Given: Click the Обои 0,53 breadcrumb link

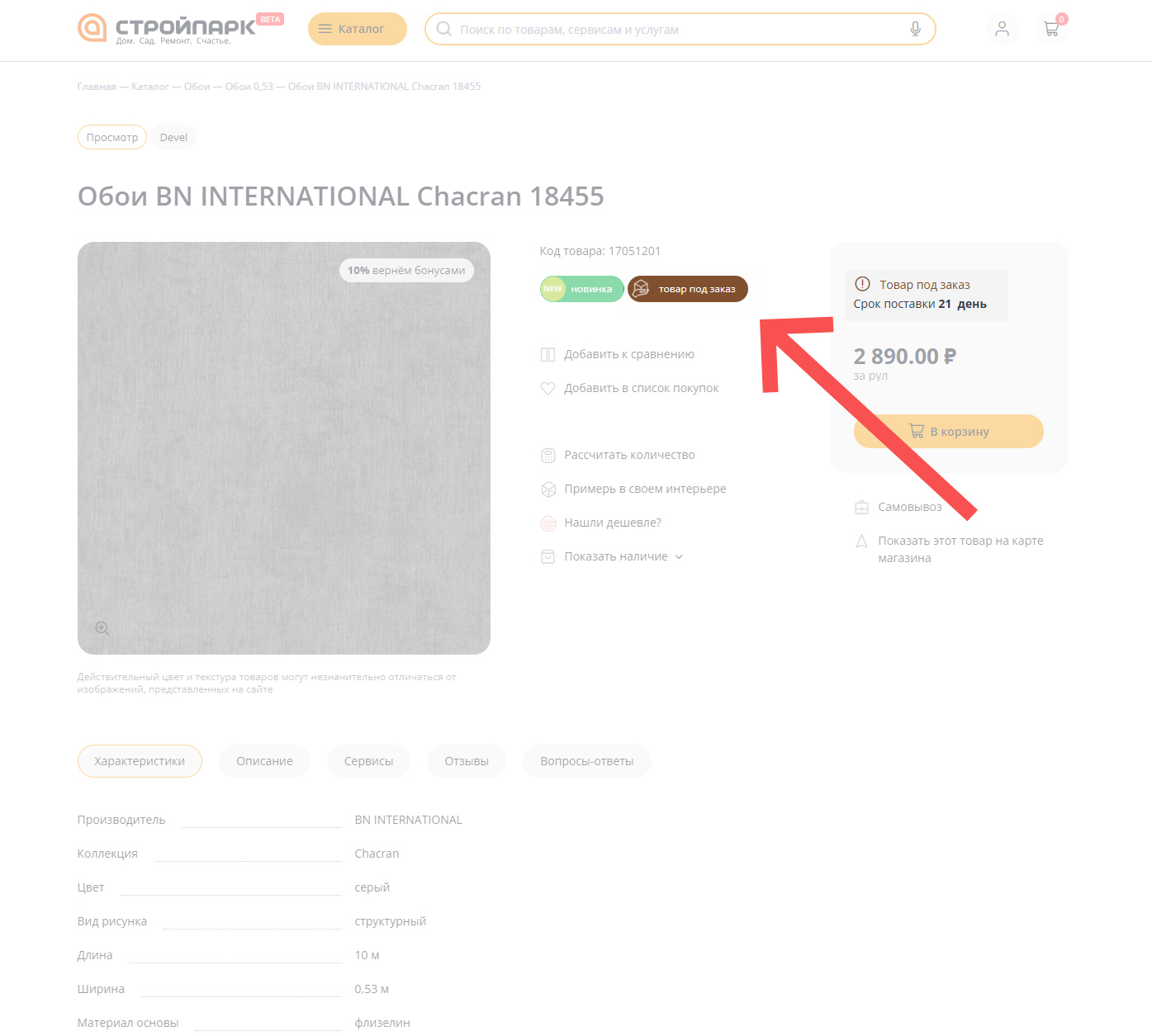Looking at the screenshot, I should point(249,87).
